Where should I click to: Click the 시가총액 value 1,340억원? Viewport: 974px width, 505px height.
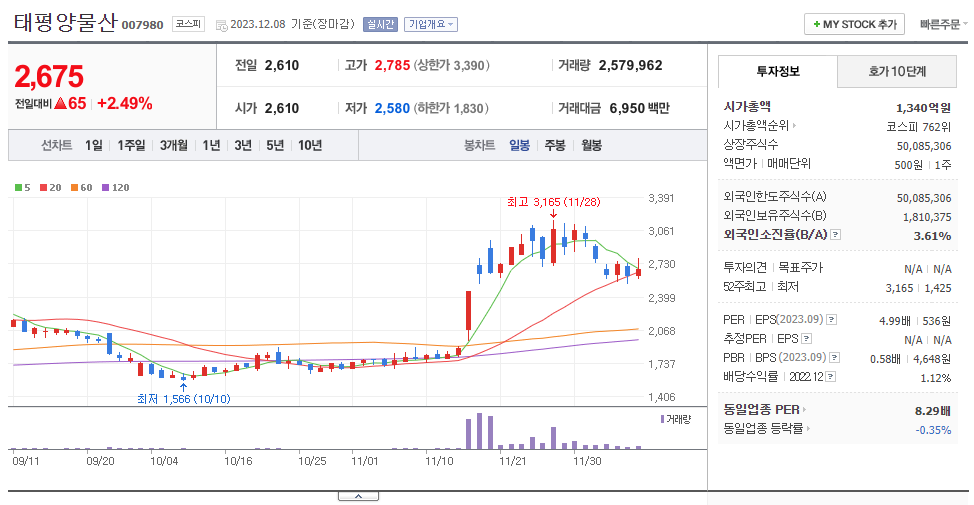(923, 108)
